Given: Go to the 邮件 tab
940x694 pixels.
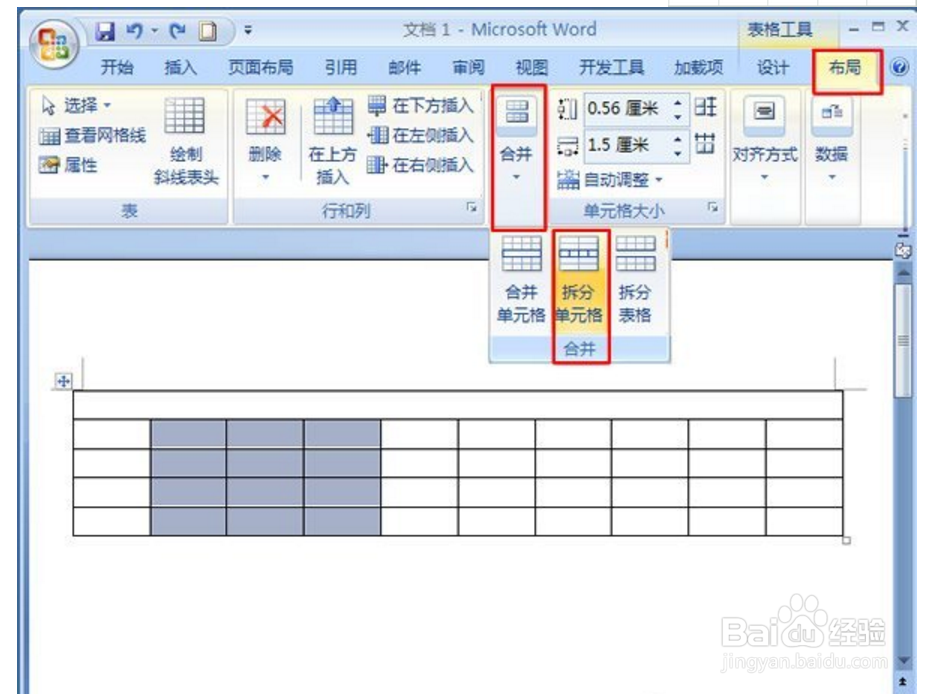Looking at the screenshot, I should 405,67.
